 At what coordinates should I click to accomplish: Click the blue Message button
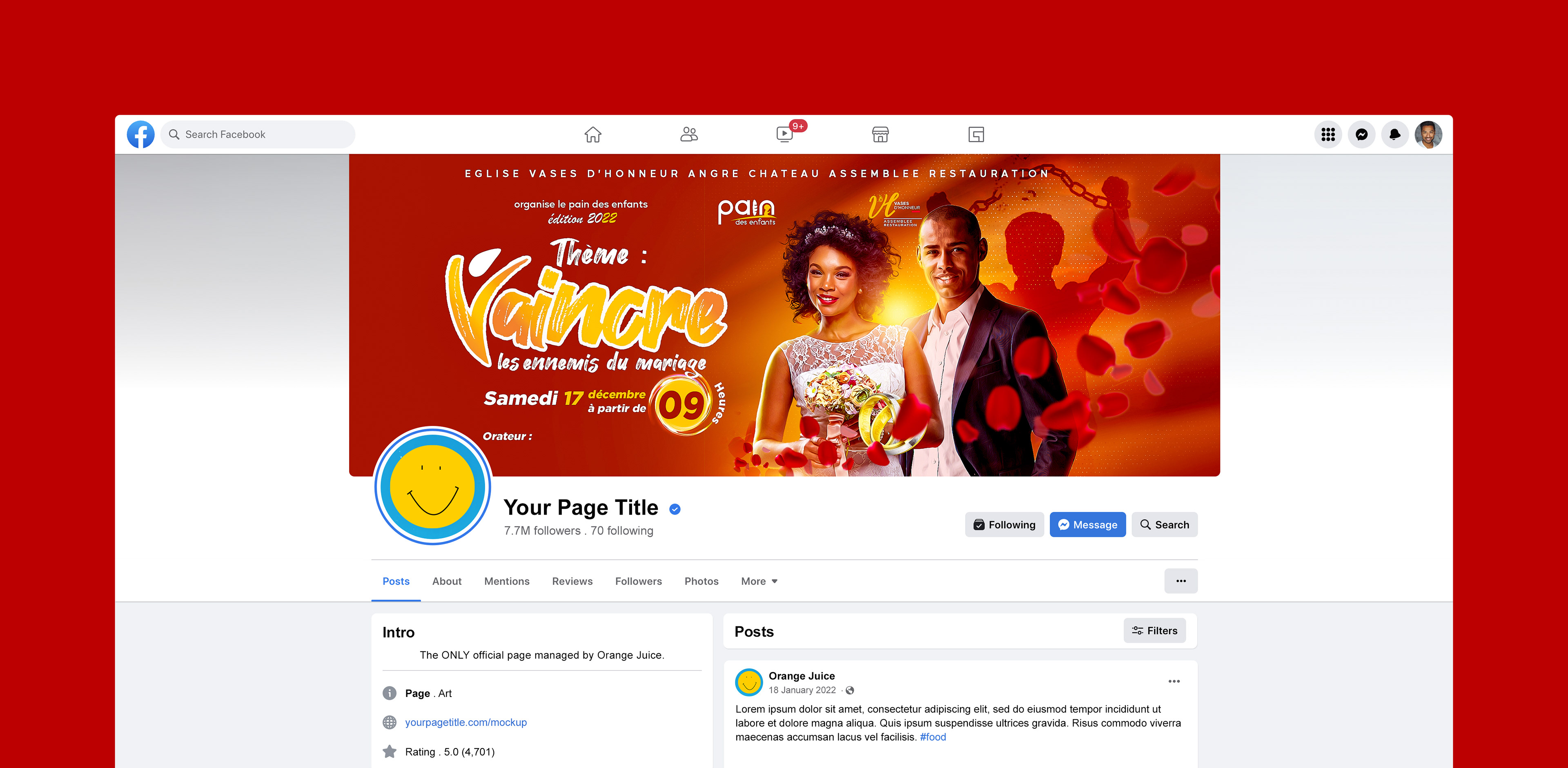pos(1088,524)
